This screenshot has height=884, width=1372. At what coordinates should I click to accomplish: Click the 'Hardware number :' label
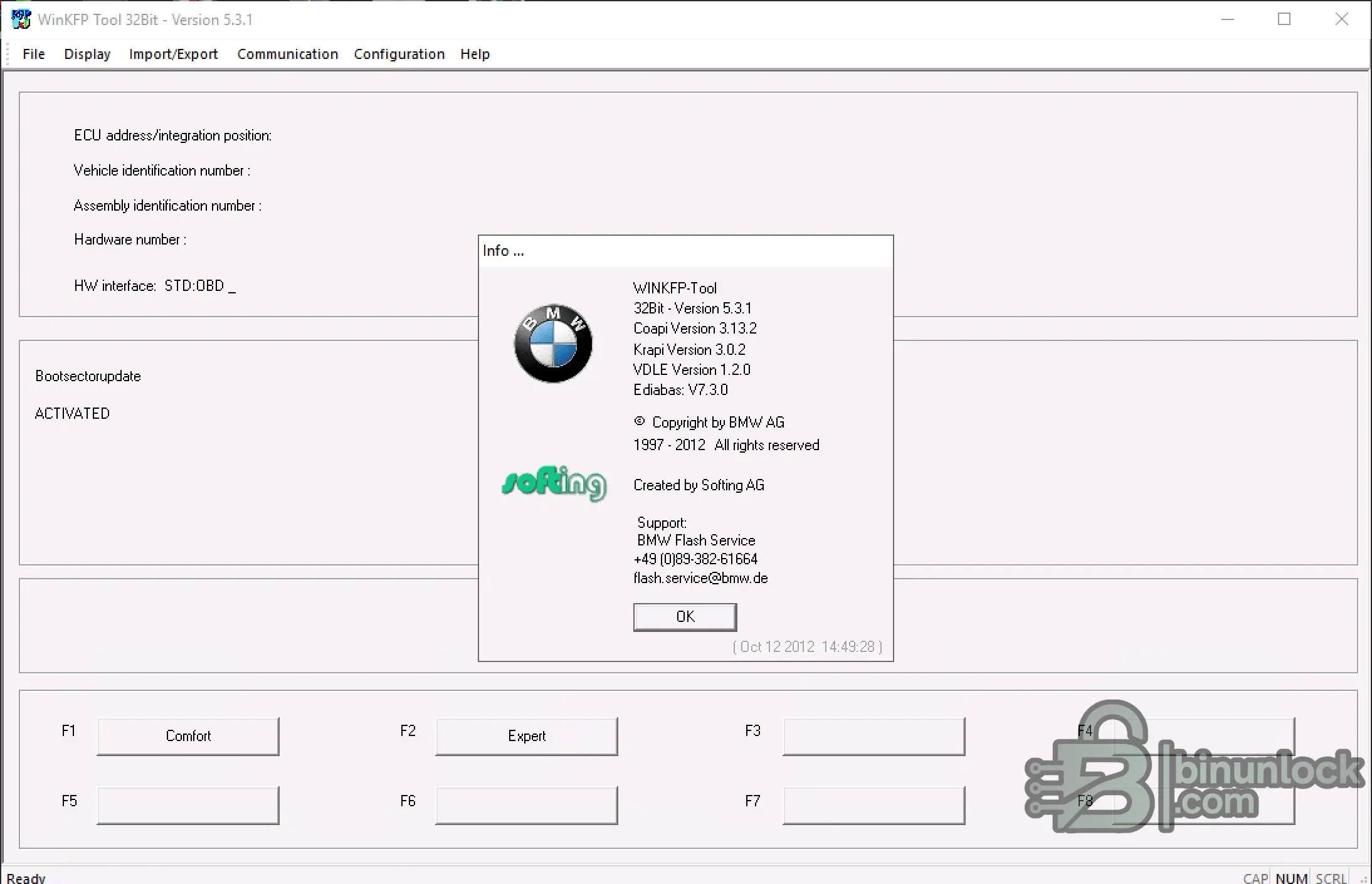click(x=130, y=239)
